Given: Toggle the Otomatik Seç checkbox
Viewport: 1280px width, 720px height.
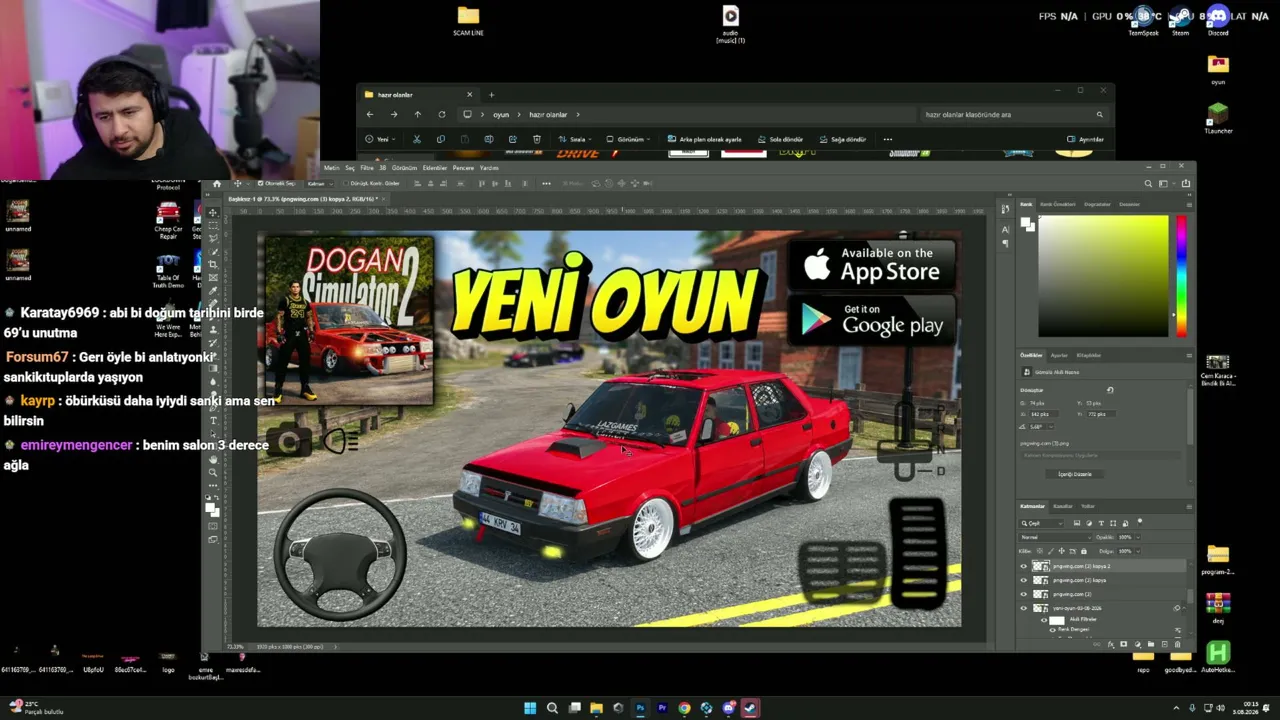Looking at the screenshot, I should [260, 184].
